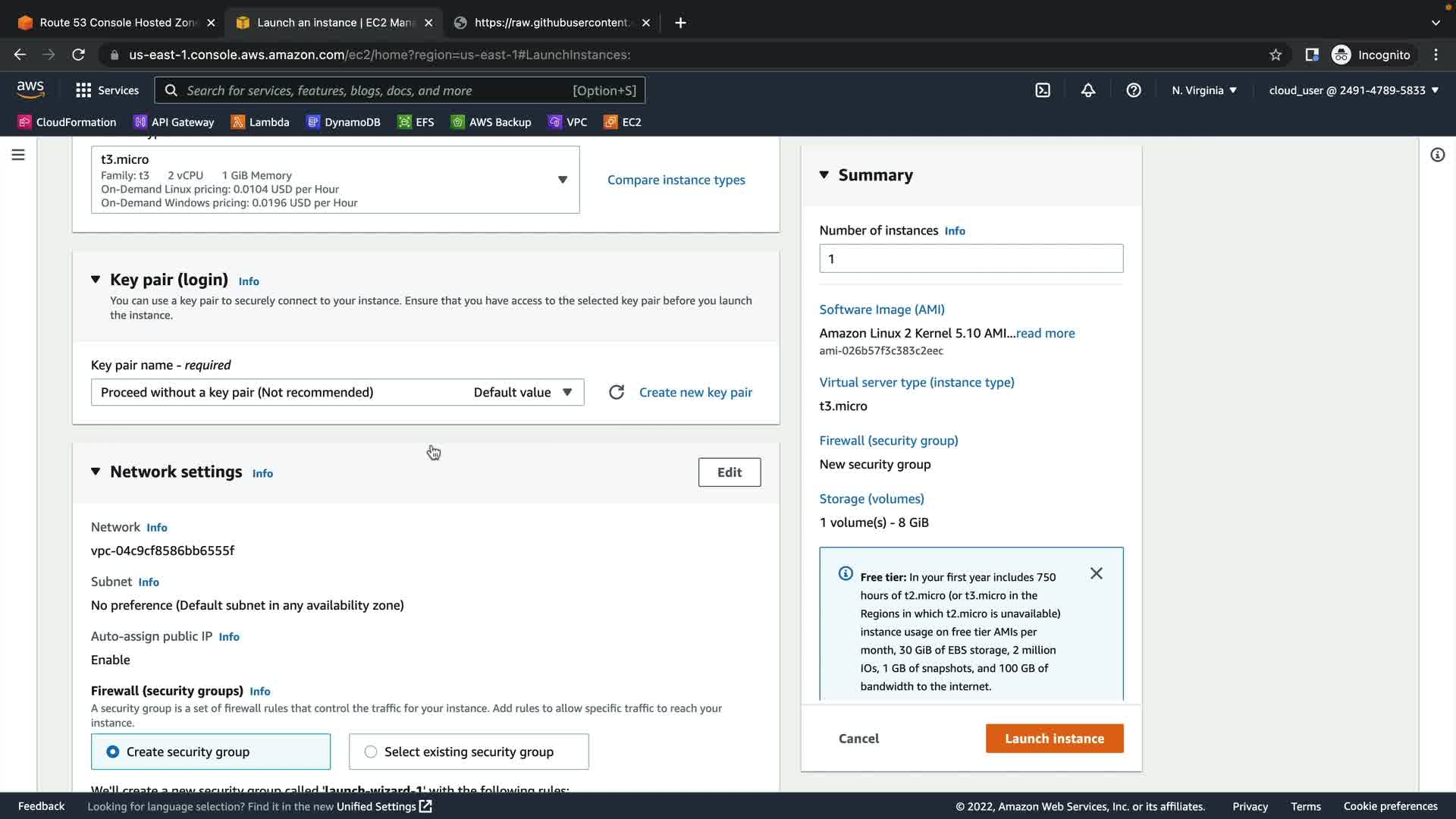1456x819 pixels.
Task: Collapse the Summary panel section
Action: [824, 175]
